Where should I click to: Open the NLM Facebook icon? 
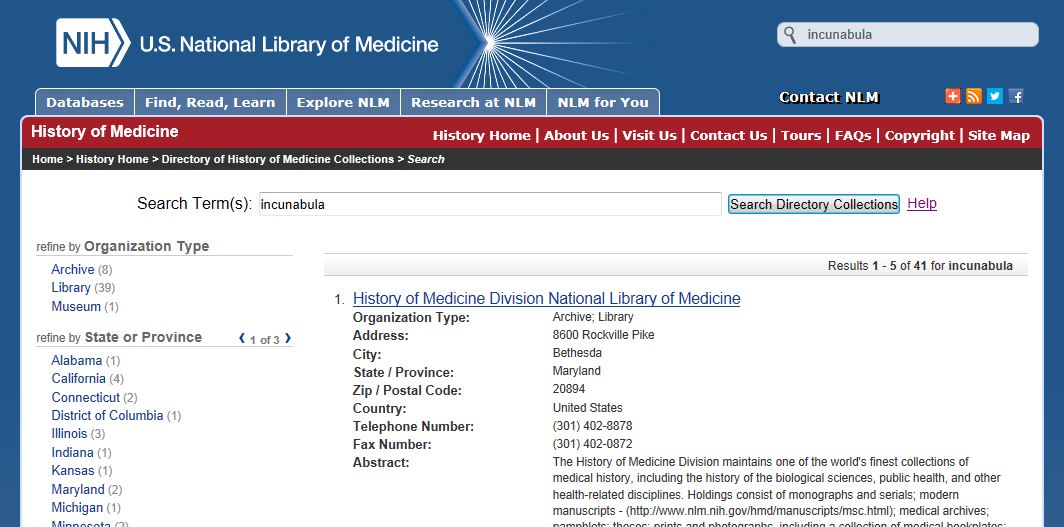[x=1016, y=96]
